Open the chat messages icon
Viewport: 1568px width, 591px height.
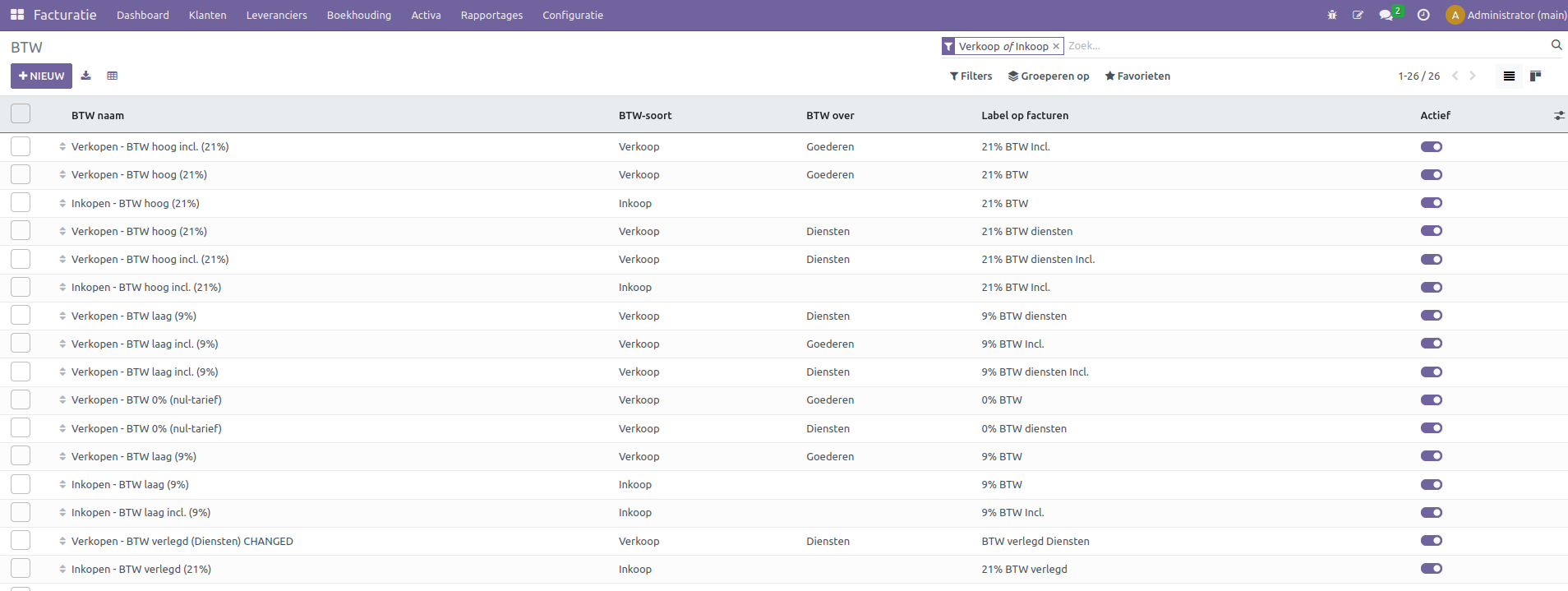pyautogui.click(x=1386, y=15)
